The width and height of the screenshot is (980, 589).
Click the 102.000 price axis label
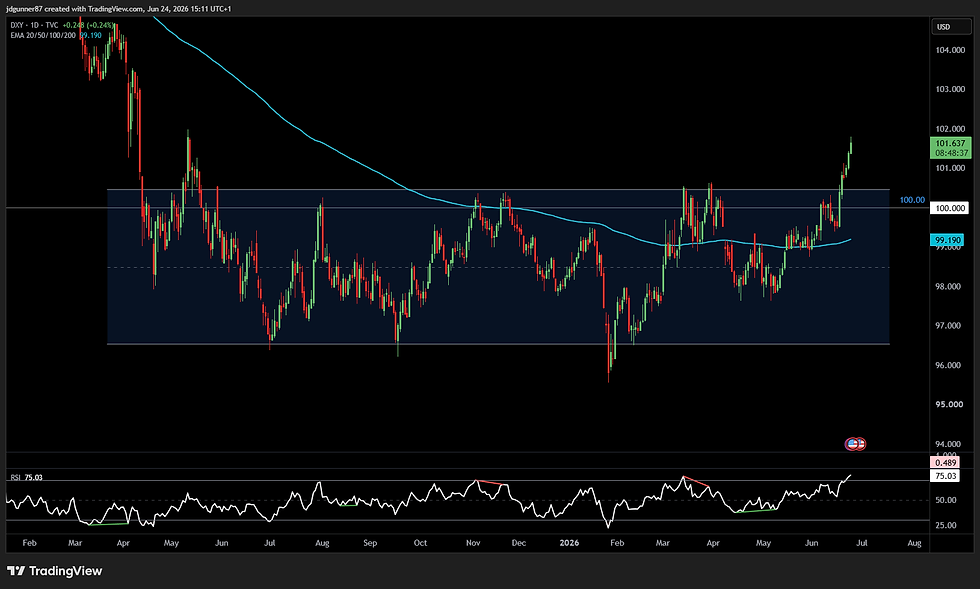[x=950, y=129]
